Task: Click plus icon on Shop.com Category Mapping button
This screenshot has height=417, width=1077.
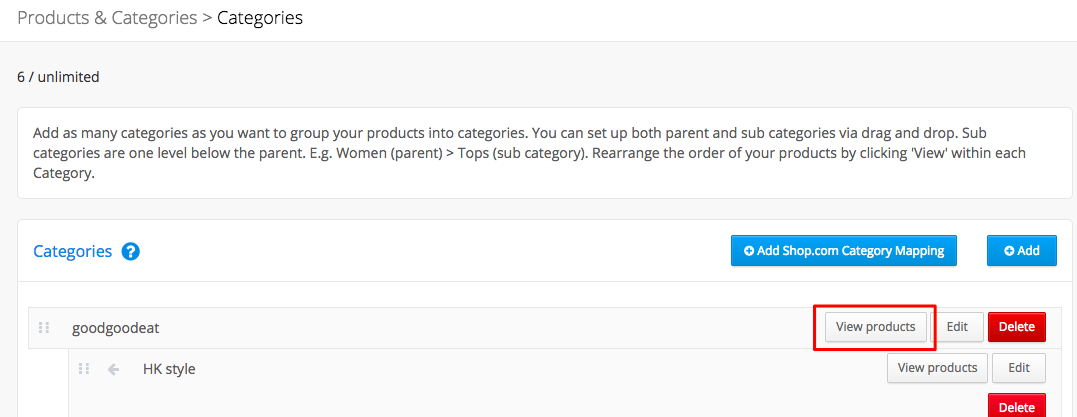Action: click(x=749, y=251)
